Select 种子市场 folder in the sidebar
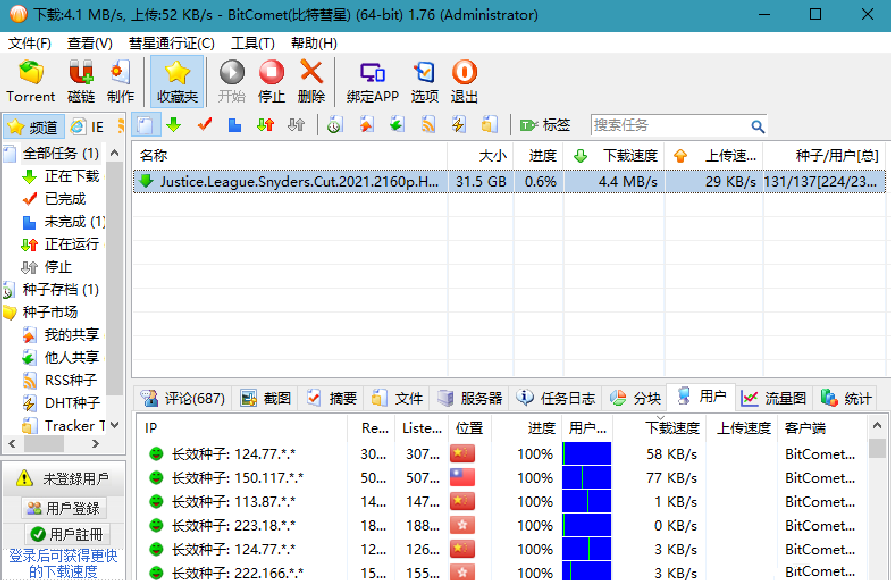Viewport: 891px width, 580px height. (x=50, y=312)
